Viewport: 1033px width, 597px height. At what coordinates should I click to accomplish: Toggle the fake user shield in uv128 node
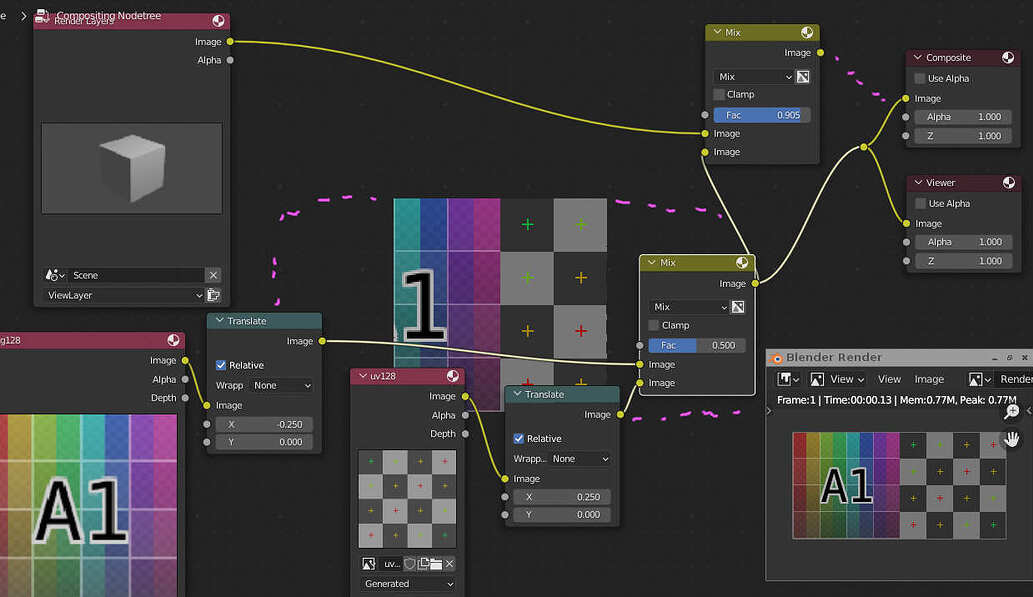click(x=410, y=563)
